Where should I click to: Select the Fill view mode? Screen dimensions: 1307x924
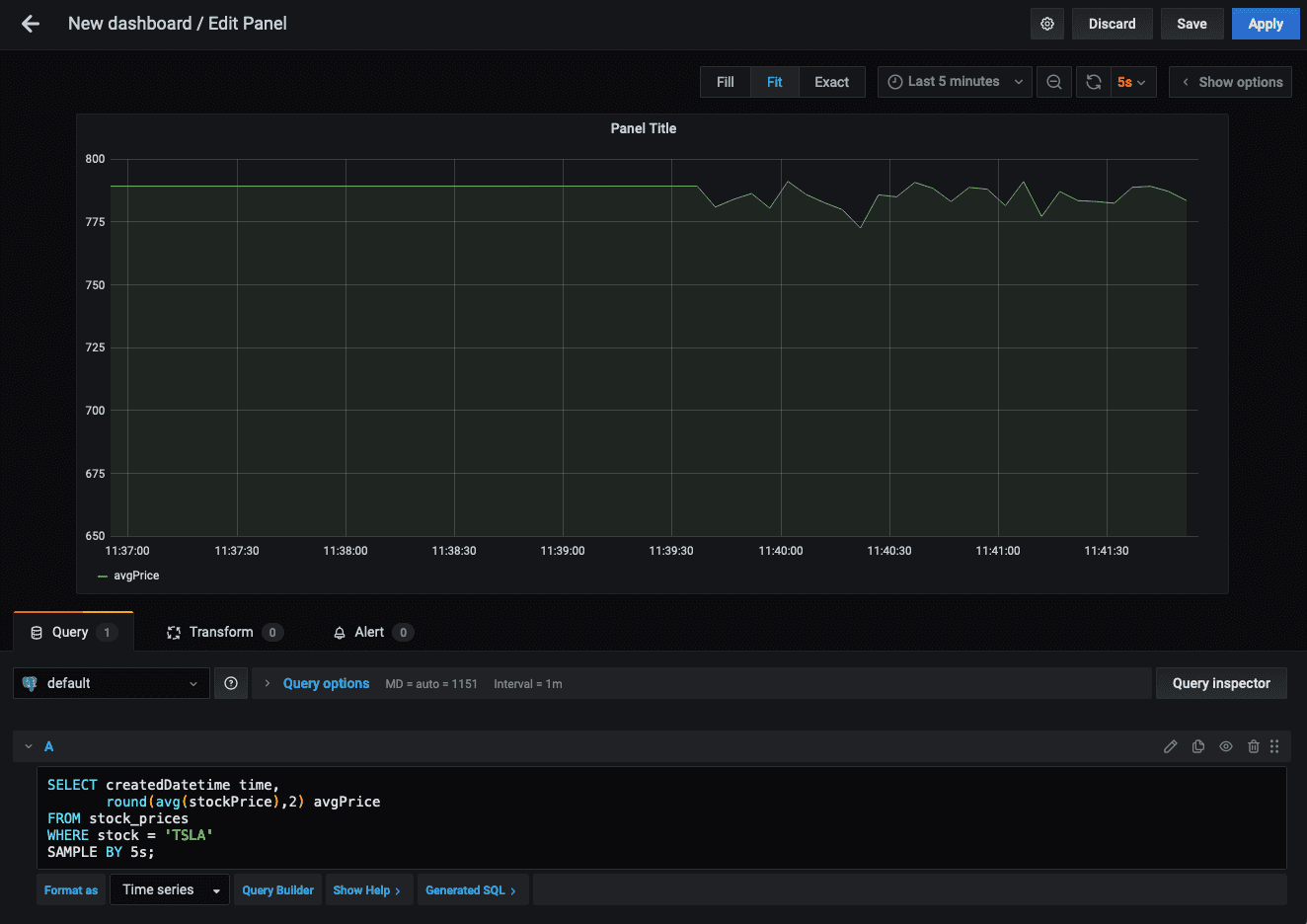pyautogui.click(x=726, y=82)
